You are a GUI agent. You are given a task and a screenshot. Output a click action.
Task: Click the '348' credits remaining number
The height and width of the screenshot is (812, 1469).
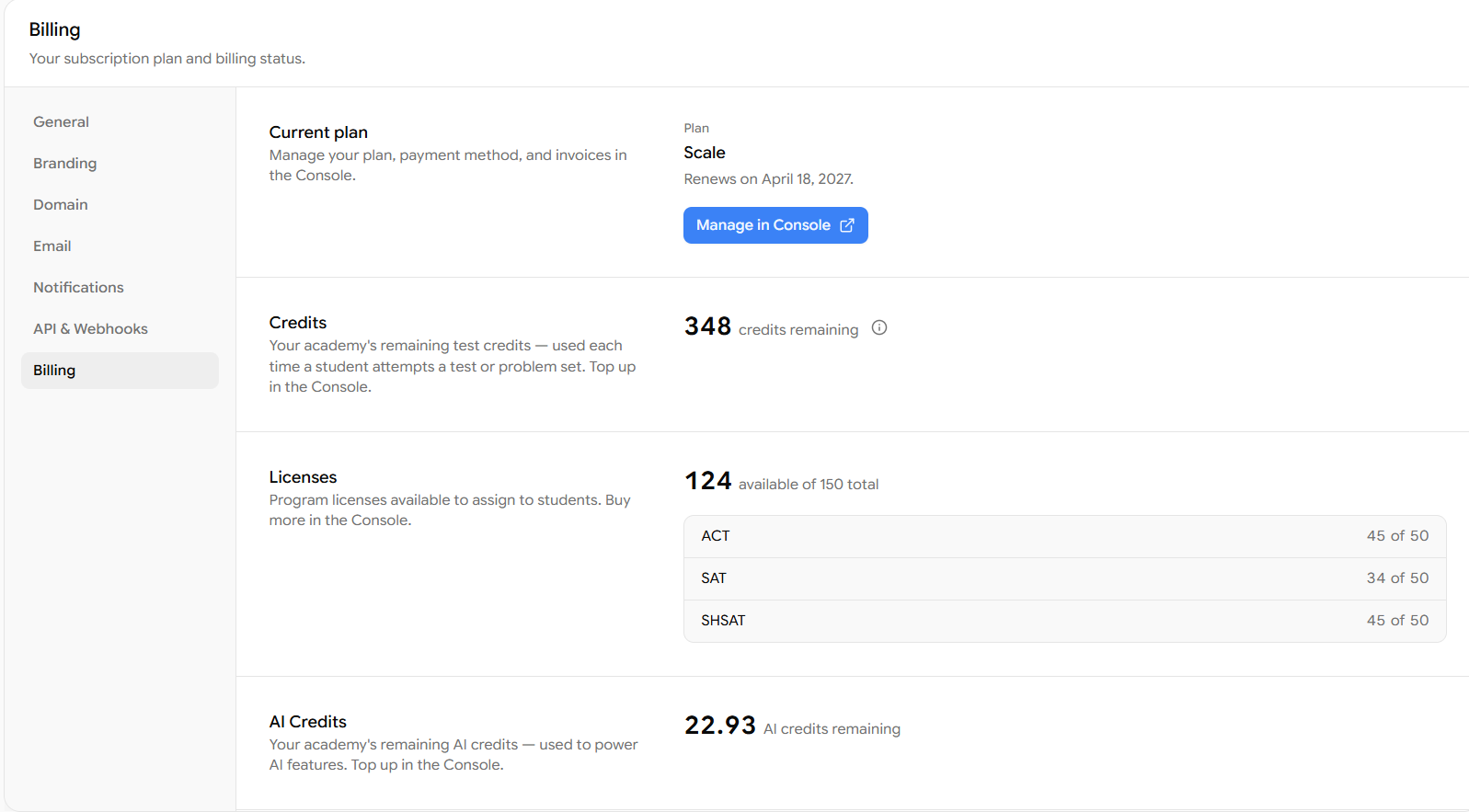[x=707, y=326]
